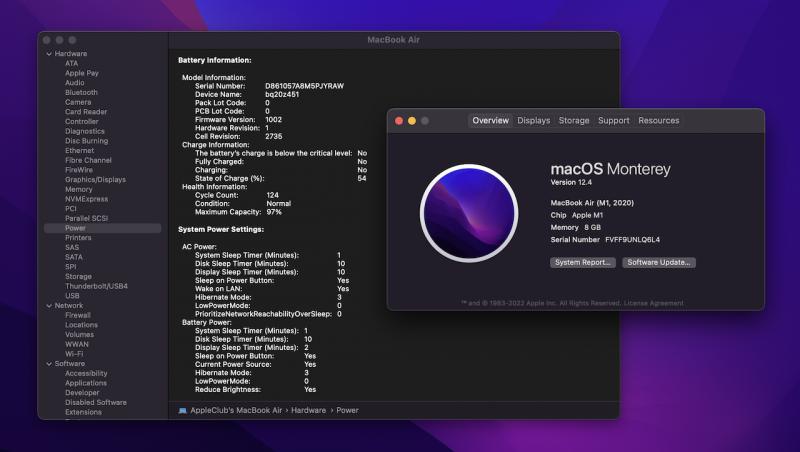Select SPI in the sidebar
Image resolution: width=800 pixels, height=452 pixels.
(70, 267)
